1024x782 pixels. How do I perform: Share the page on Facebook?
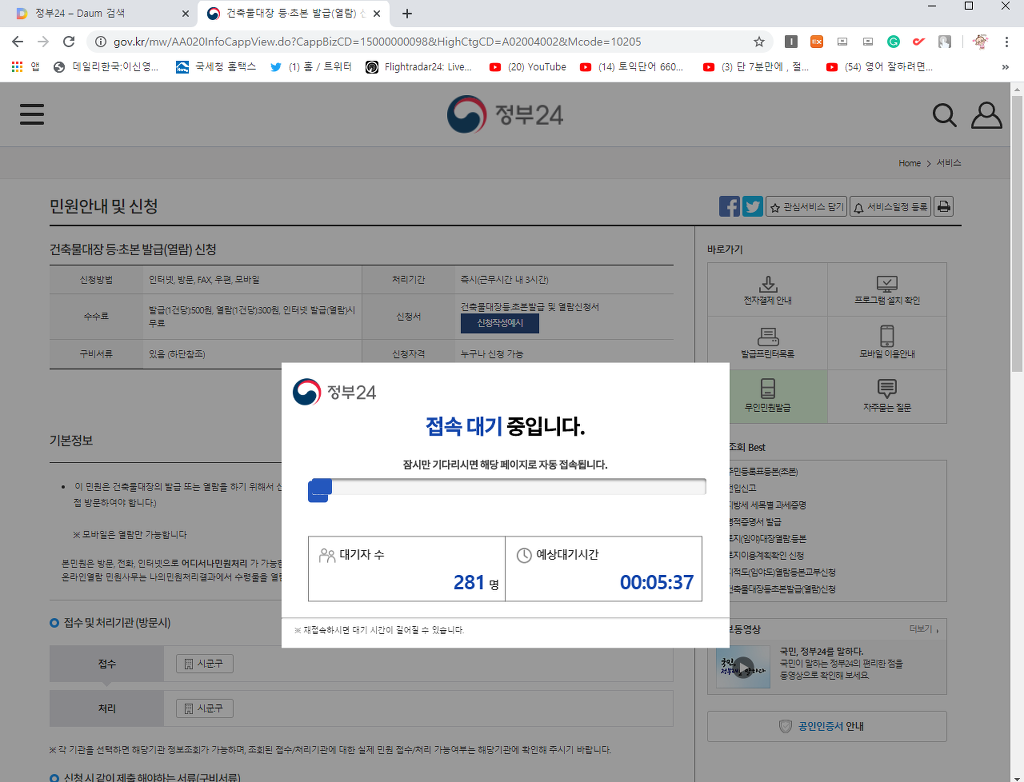729,206
